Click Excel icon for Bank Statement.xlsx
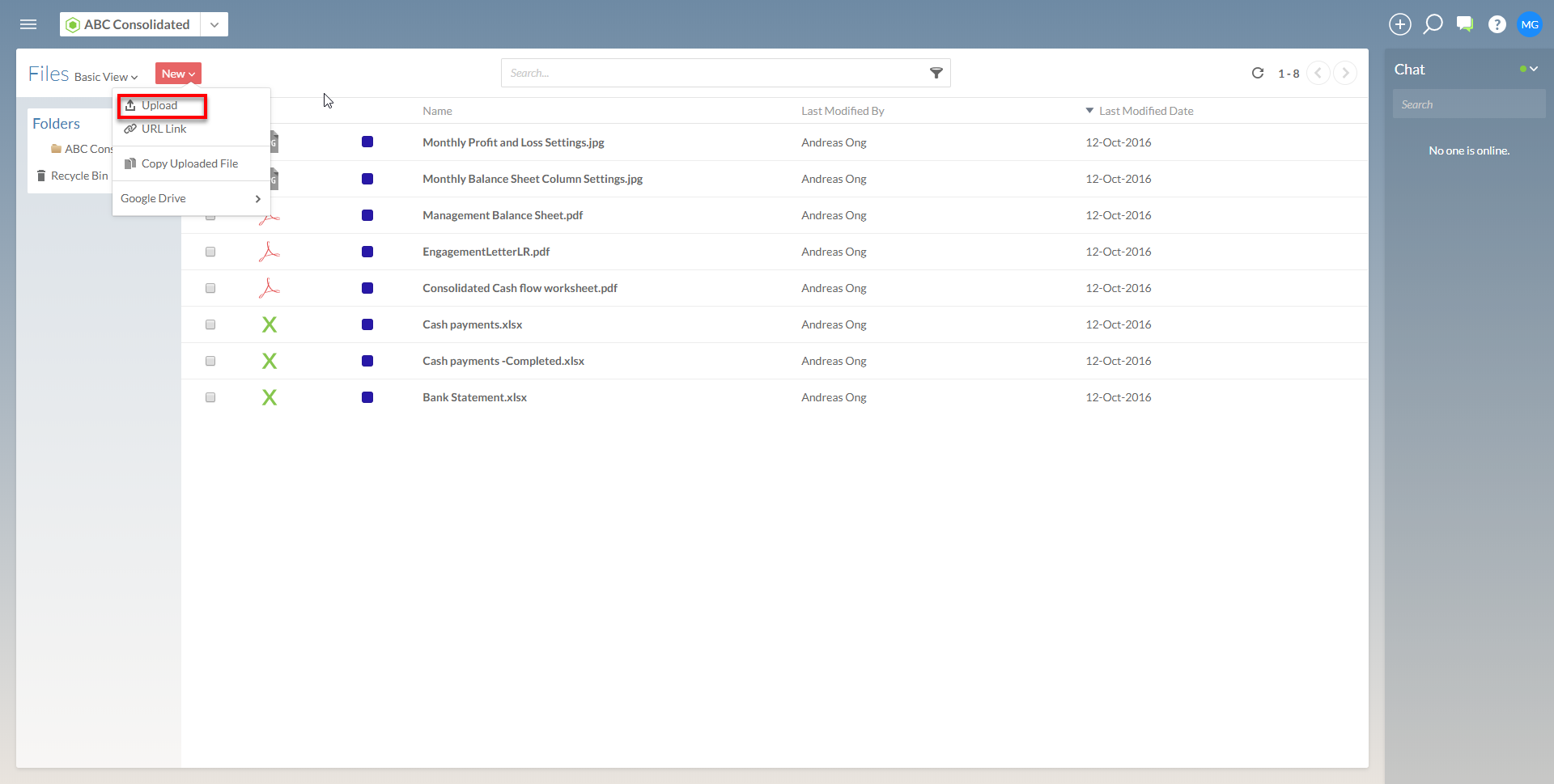The height and width of the screenshot is (784, 1554). 270,397
